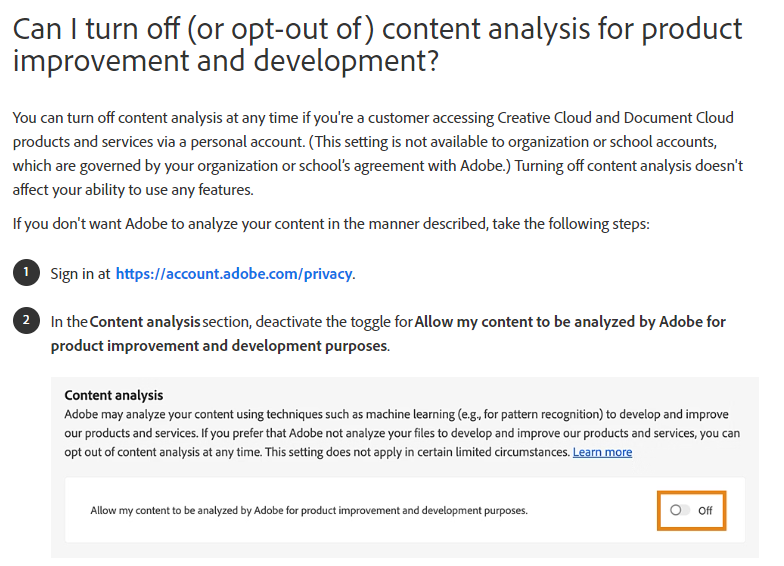This screenshot has height=566, width=784.
Task: Toggle the content analysis switch
Action: 680,510
